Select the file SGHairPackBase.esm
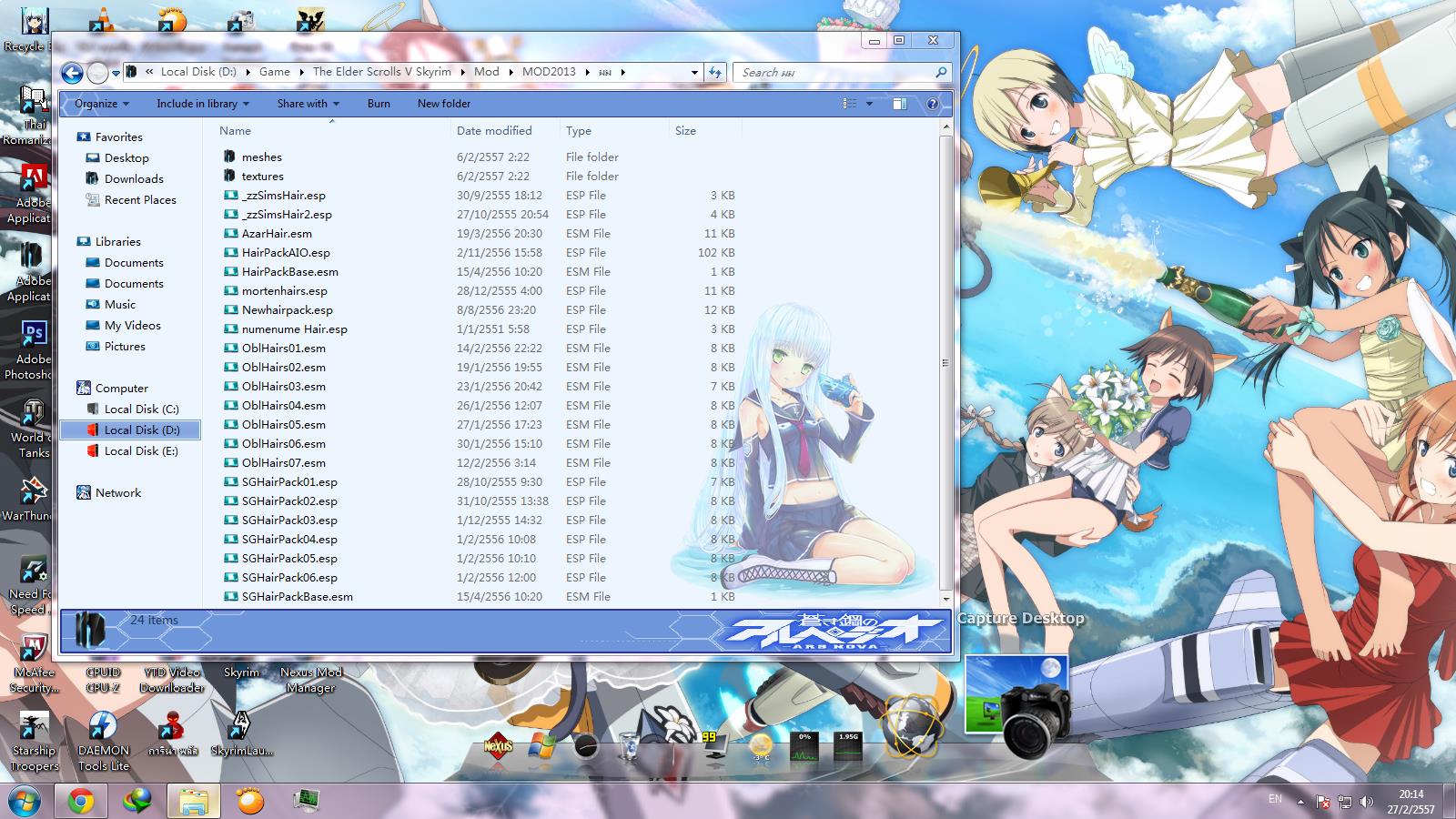1456x819 pixels. click(x=298, y=597)
